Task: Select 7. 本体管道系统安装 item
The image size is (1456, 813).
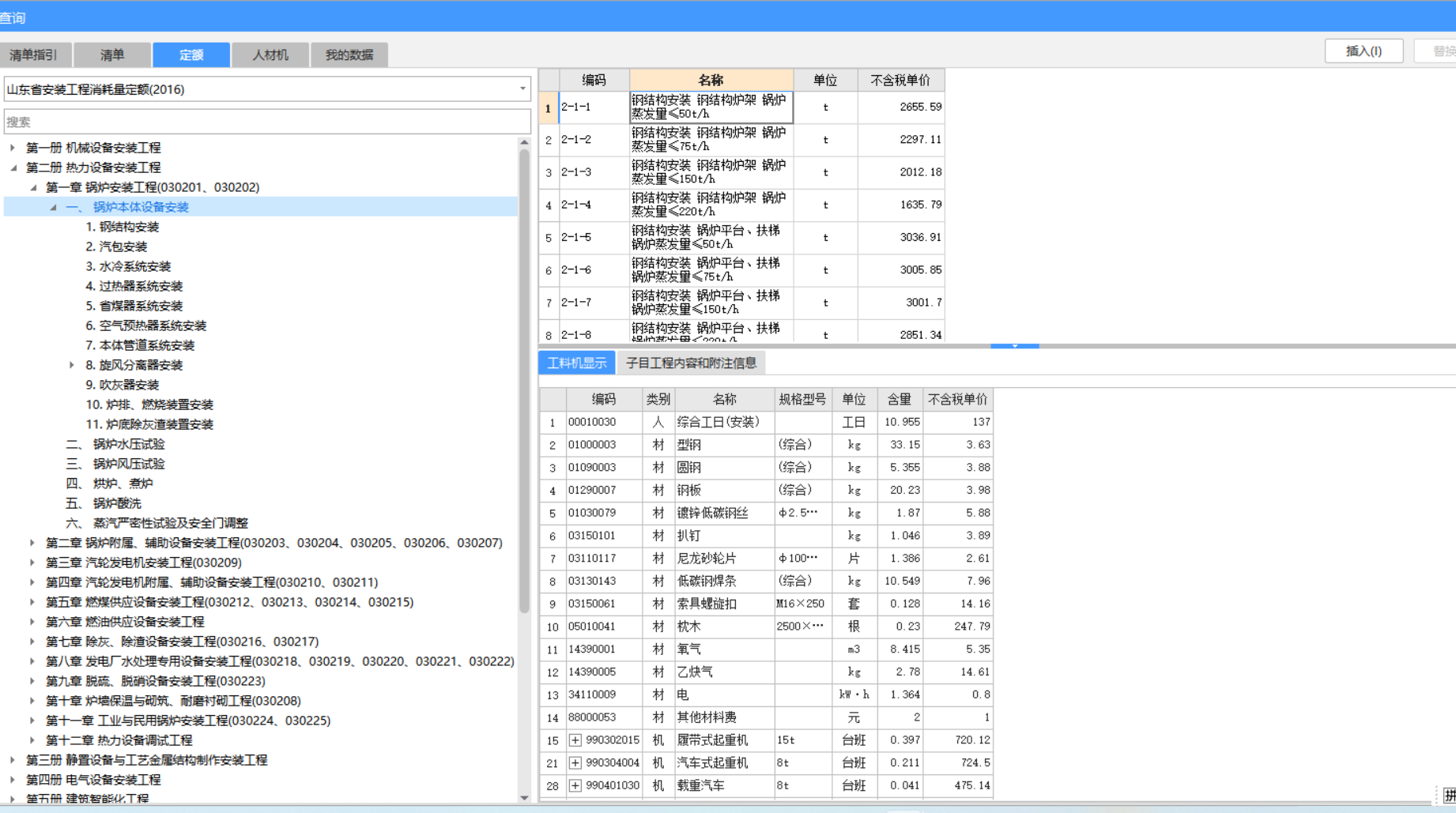Action: click(x=140, y=345)
